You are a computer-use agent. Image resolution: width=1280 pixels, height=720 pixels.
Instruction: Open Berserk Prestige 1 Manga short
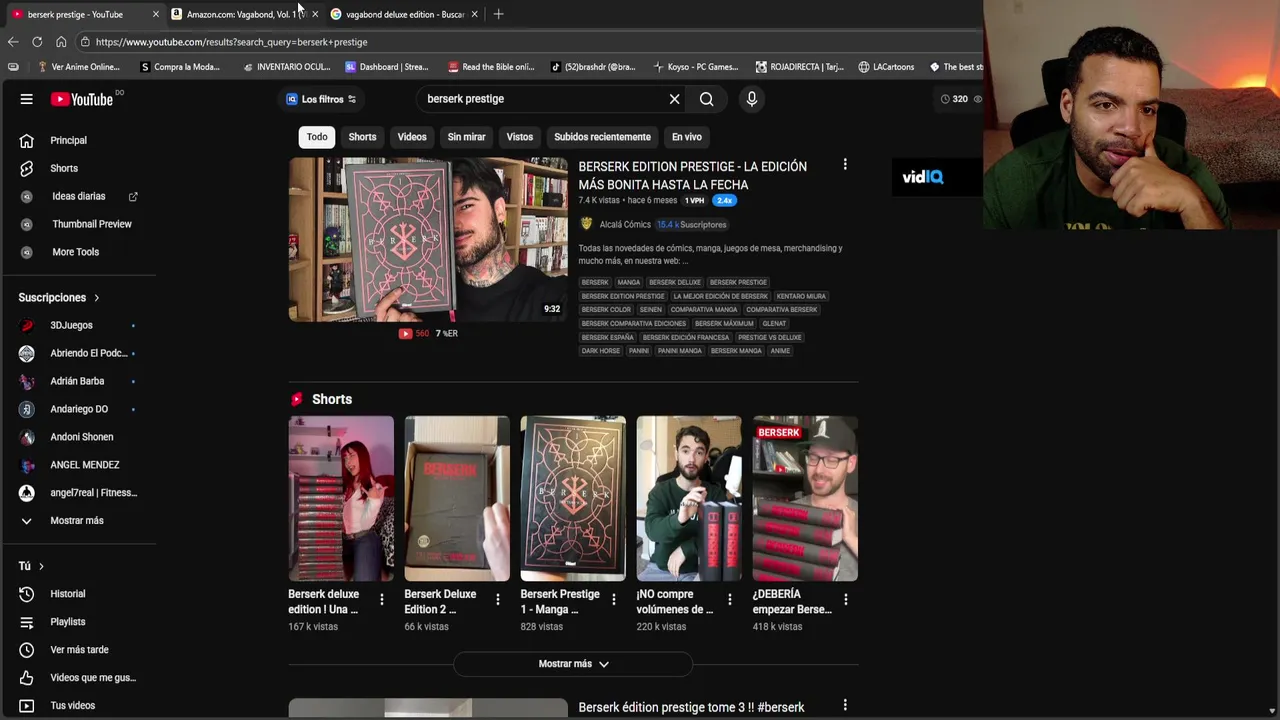(x=573, y=498)
